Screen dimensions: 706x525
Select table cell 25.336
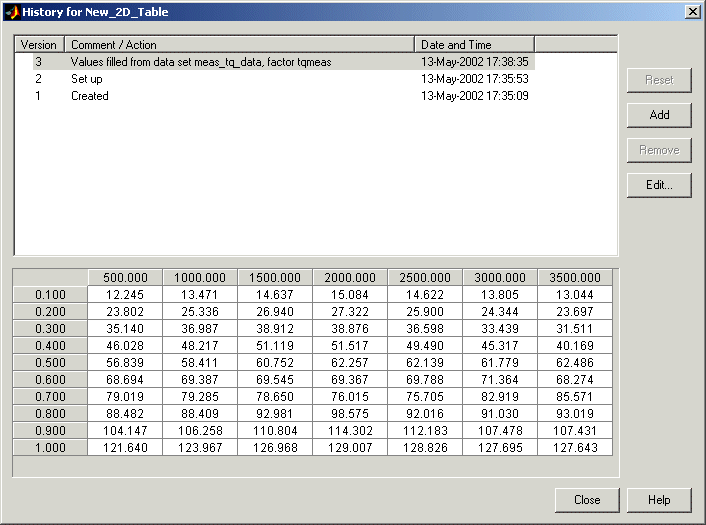coord(200,312)
